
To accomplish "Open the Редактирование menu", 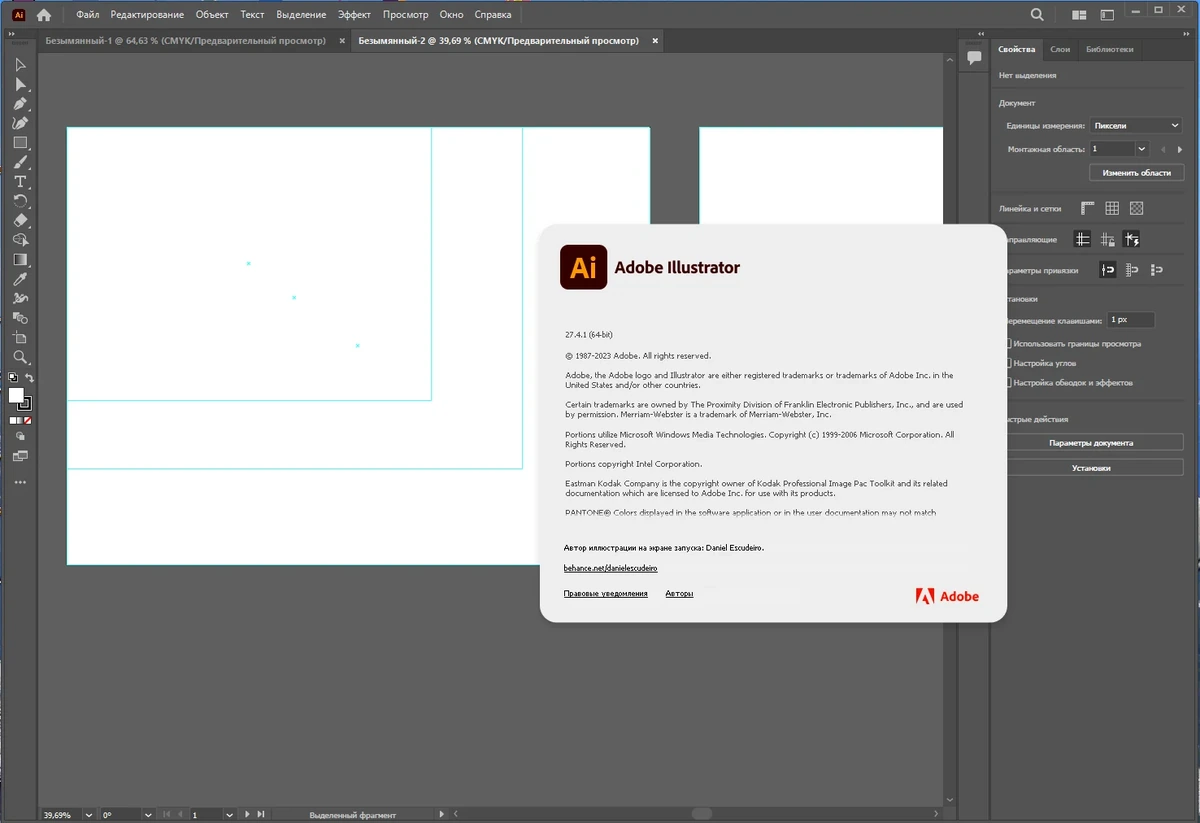I will click(x=147, y=15).
